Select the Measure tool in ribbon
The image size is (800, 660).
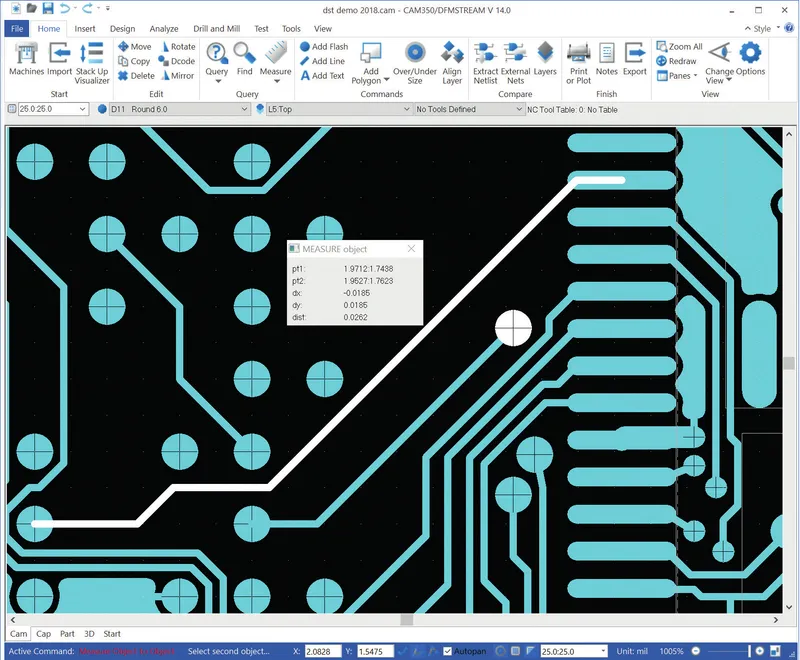click(x=276, y=62)
